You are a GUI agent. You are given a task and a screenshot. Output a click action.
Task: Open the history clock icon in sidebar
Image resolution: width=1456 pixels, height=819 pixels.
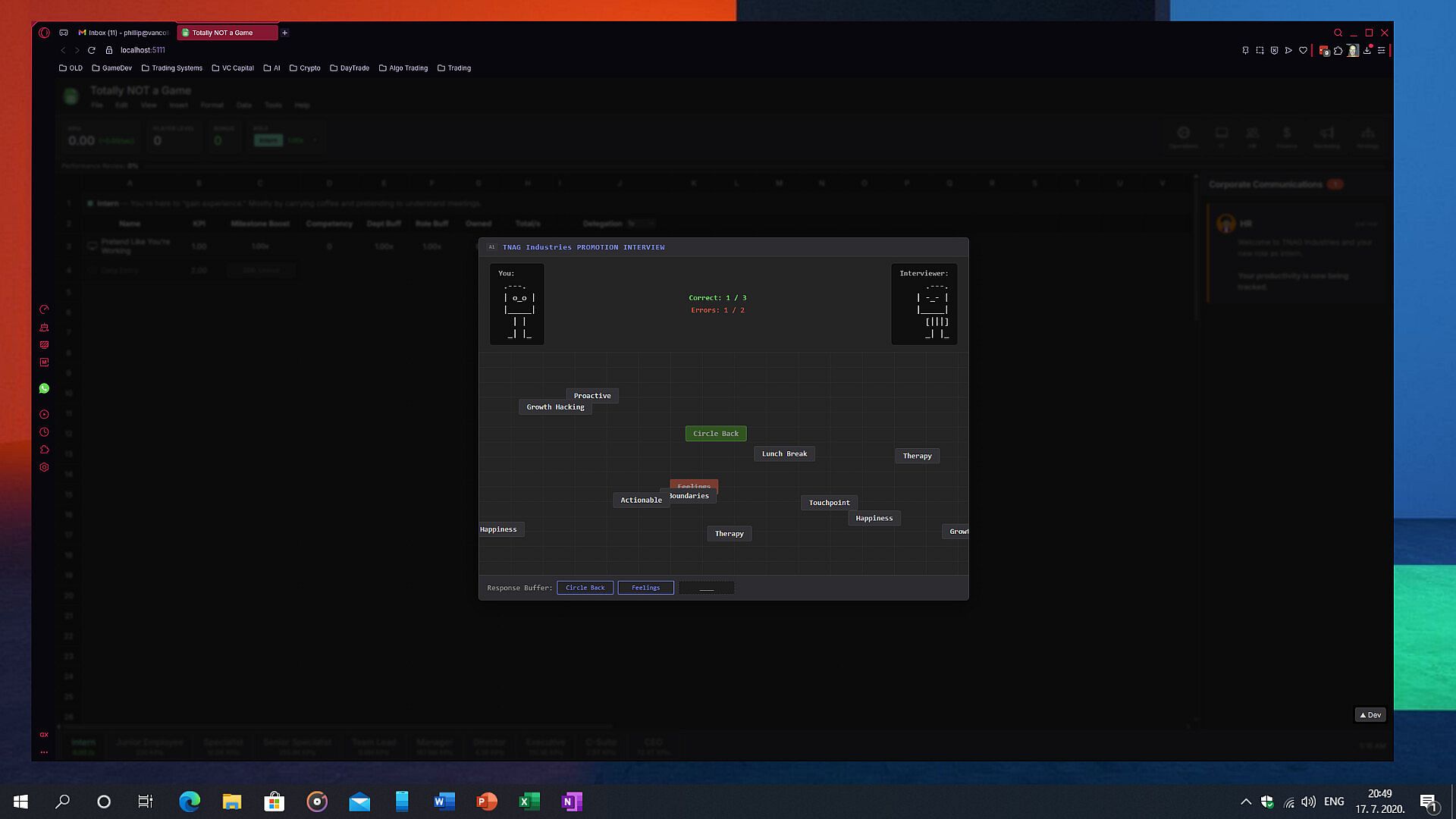point(44,432)
